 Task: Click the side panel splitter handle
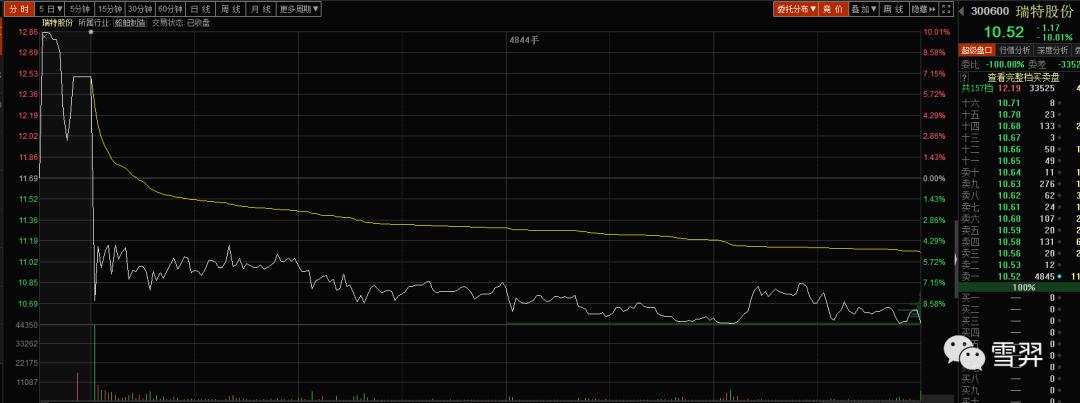point(955,258)
